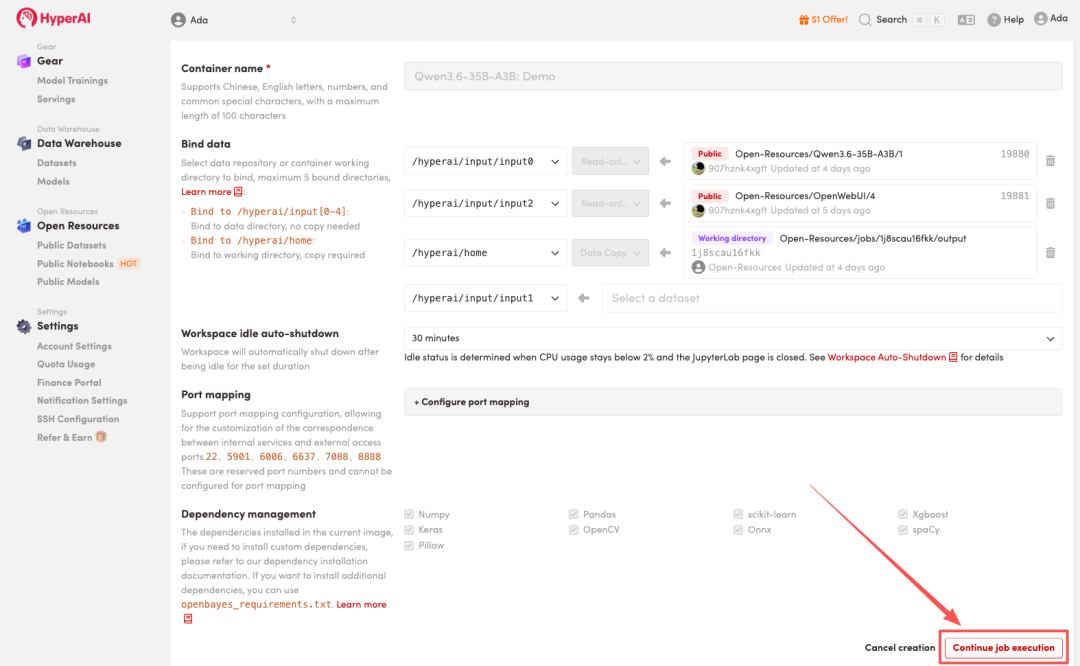Open Model Trainings in the sidebar
The width and height of the screenshot is (1080, 666).
[x=72, y=81]
